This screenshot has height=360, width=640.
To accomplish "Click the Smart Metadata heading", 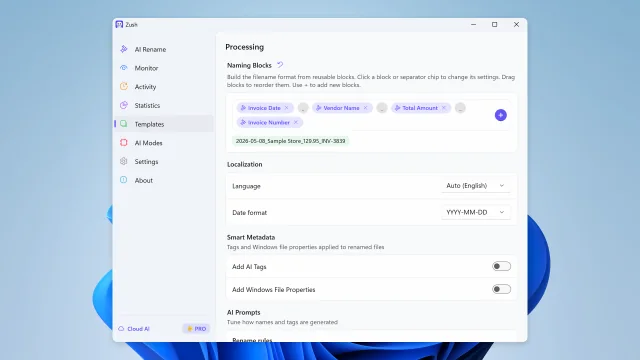I will tap(251, 237).
